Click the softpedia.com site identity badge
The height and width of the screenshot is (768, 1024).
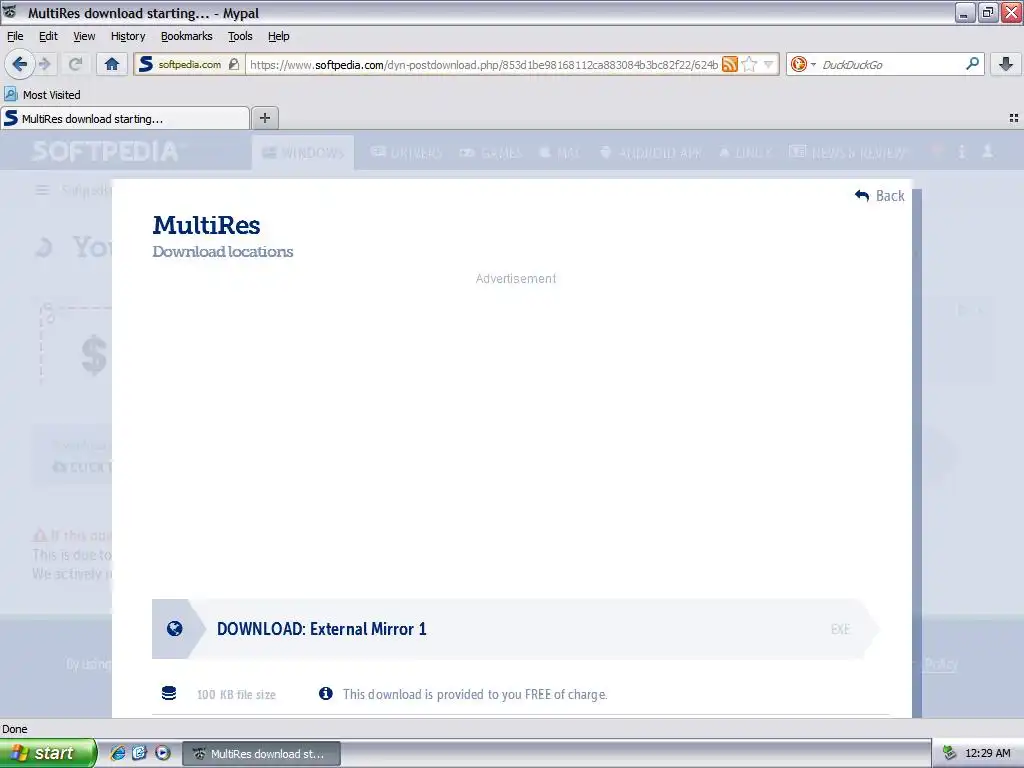click(x=189, y=64)
